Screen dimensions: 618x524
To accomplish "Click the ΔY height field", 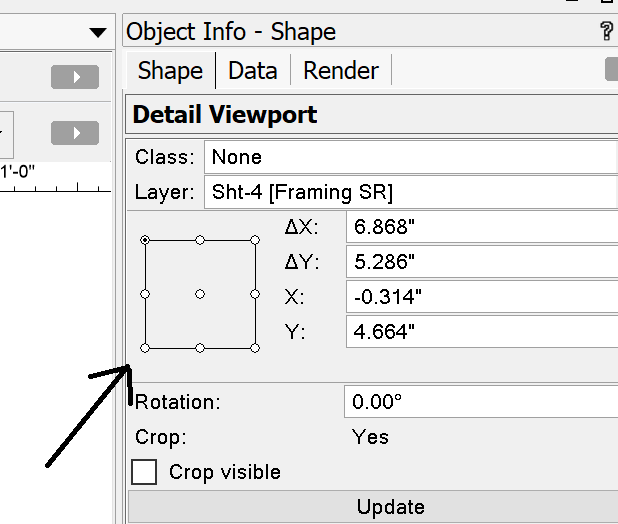I will pyautogui.click(x=480, y=262).
